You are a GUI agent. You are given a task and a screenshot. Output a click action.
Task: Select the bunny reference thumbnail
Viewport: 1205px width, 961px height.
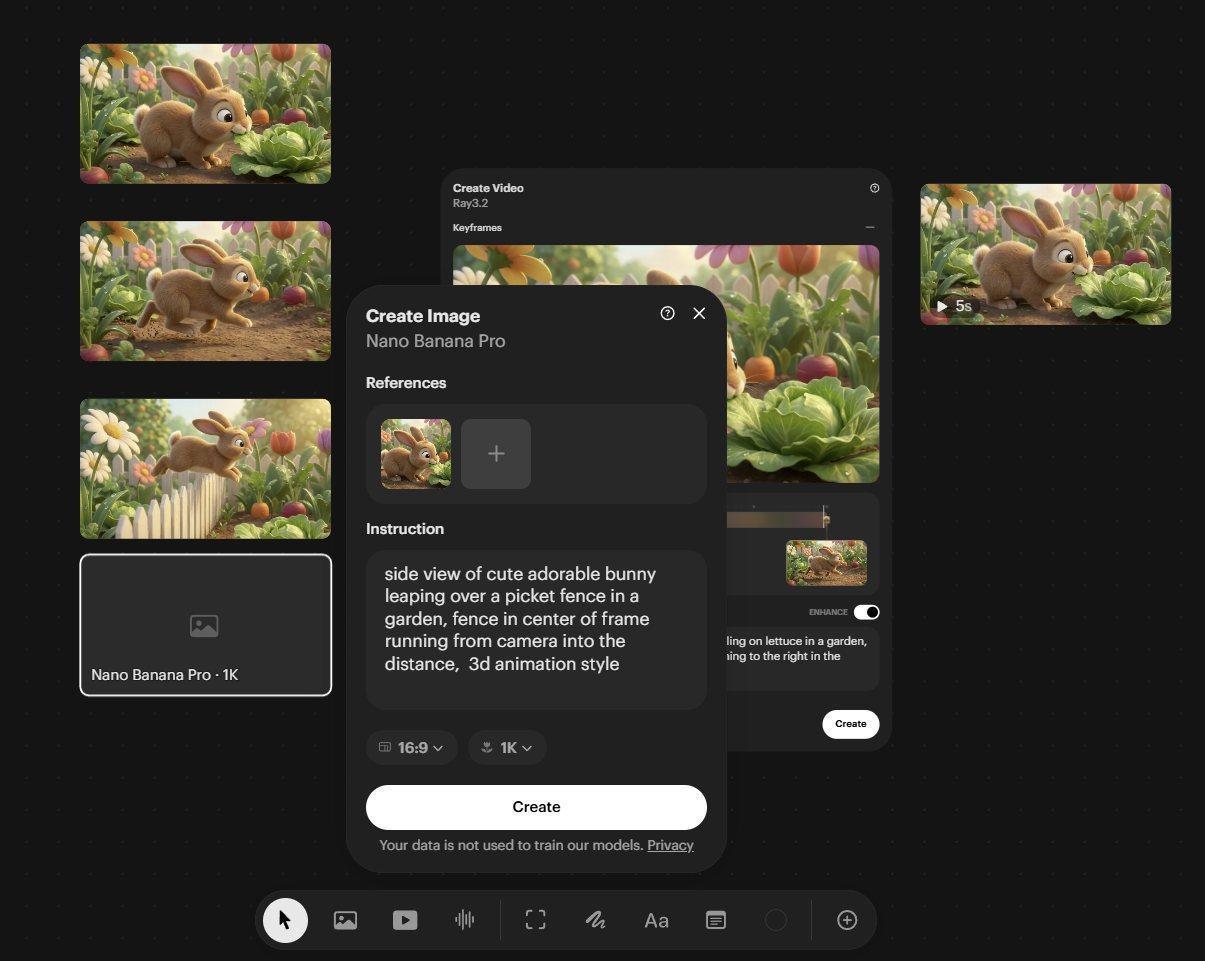[416, 454]
